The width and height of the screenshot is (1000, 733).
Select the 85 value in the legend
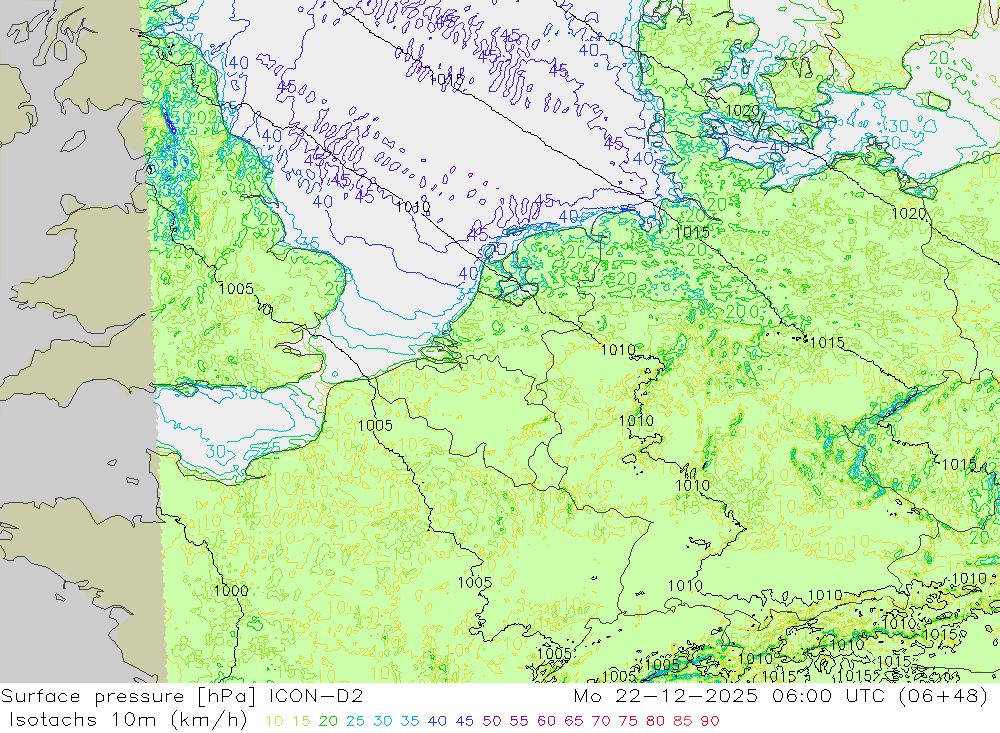682,721
